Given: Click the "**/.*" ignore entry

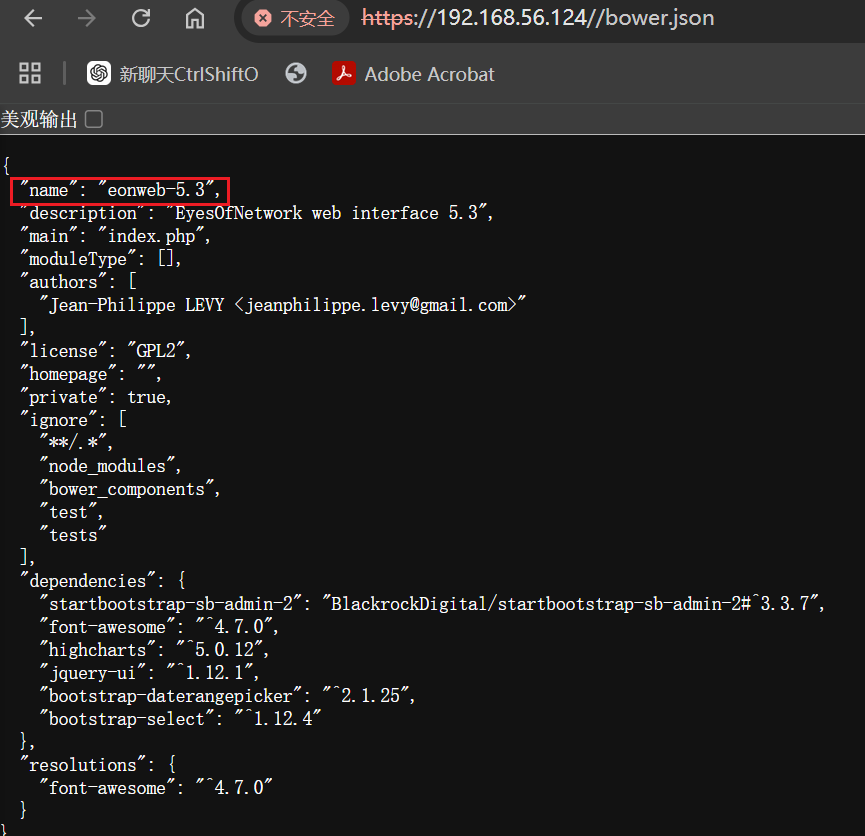Looking at the screenshot, I should coord(76,443).
